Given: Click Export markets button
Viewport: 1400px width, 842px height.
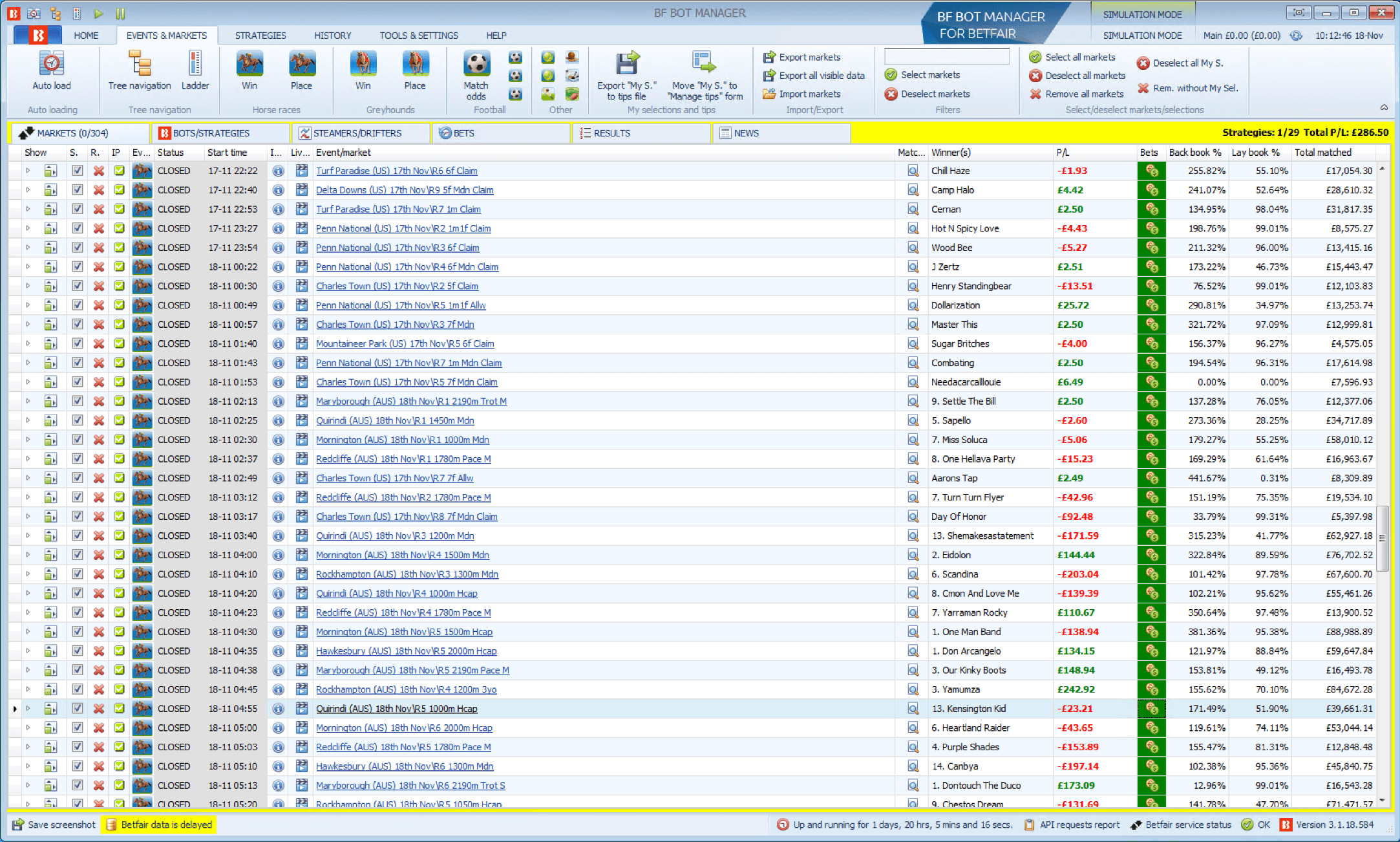Looking at the screenshot, I should pos(801,58).
